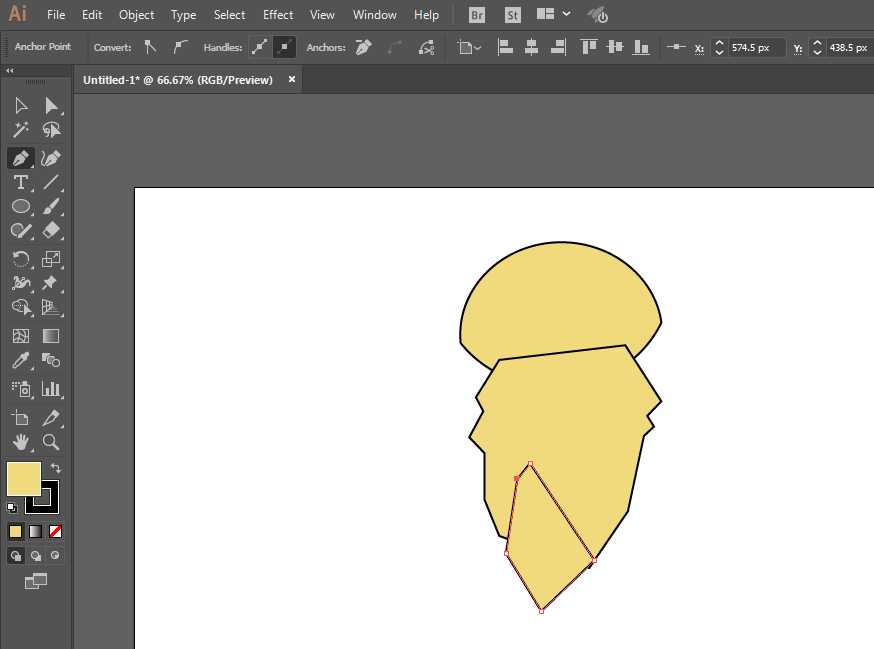Select the Magic Wand tool

[20, 131]
